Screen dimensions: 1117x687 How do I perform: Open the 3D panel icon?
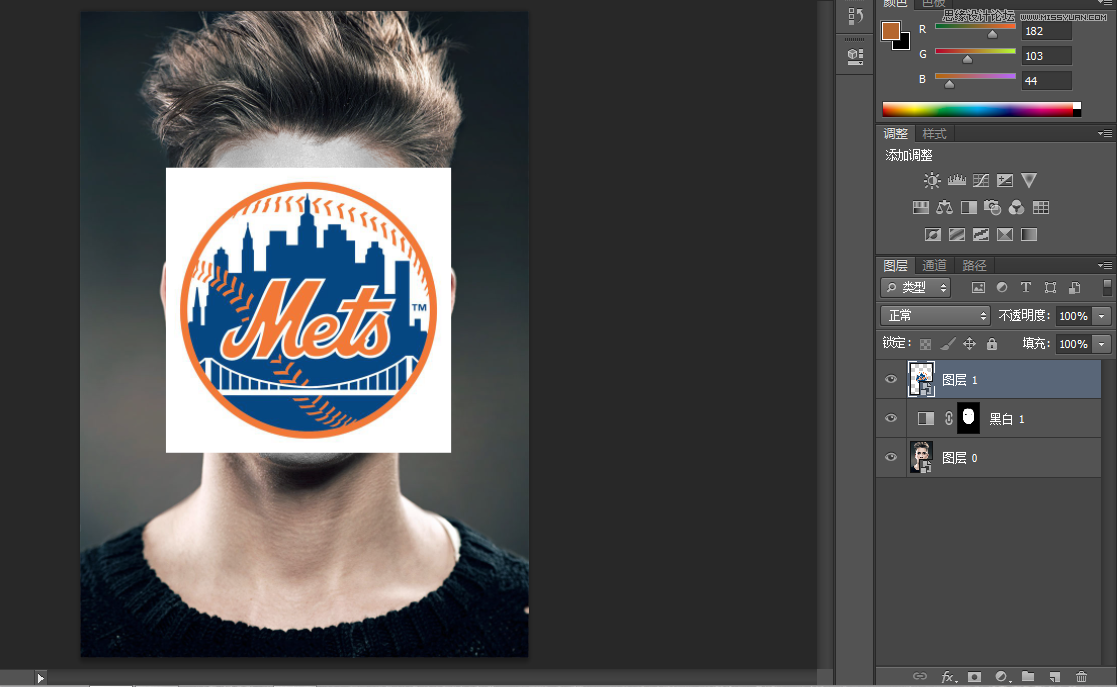[x=856, y=56]
